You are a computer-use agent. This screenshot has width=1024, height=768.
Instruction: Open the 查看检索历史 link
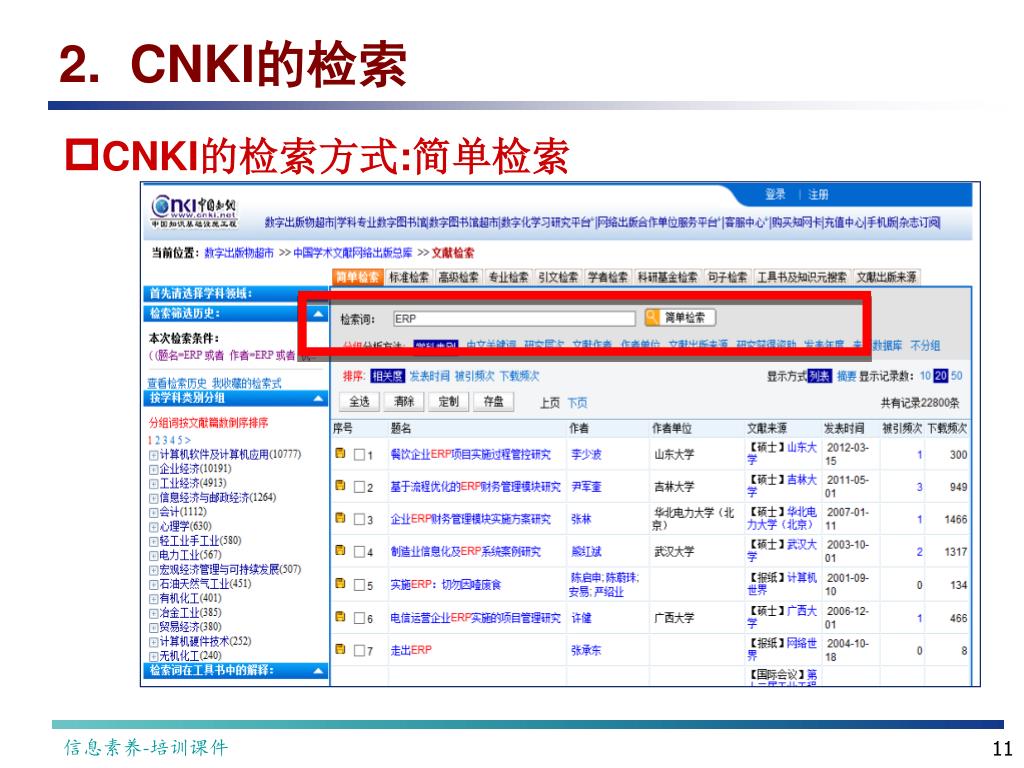(x=177, y=383)
